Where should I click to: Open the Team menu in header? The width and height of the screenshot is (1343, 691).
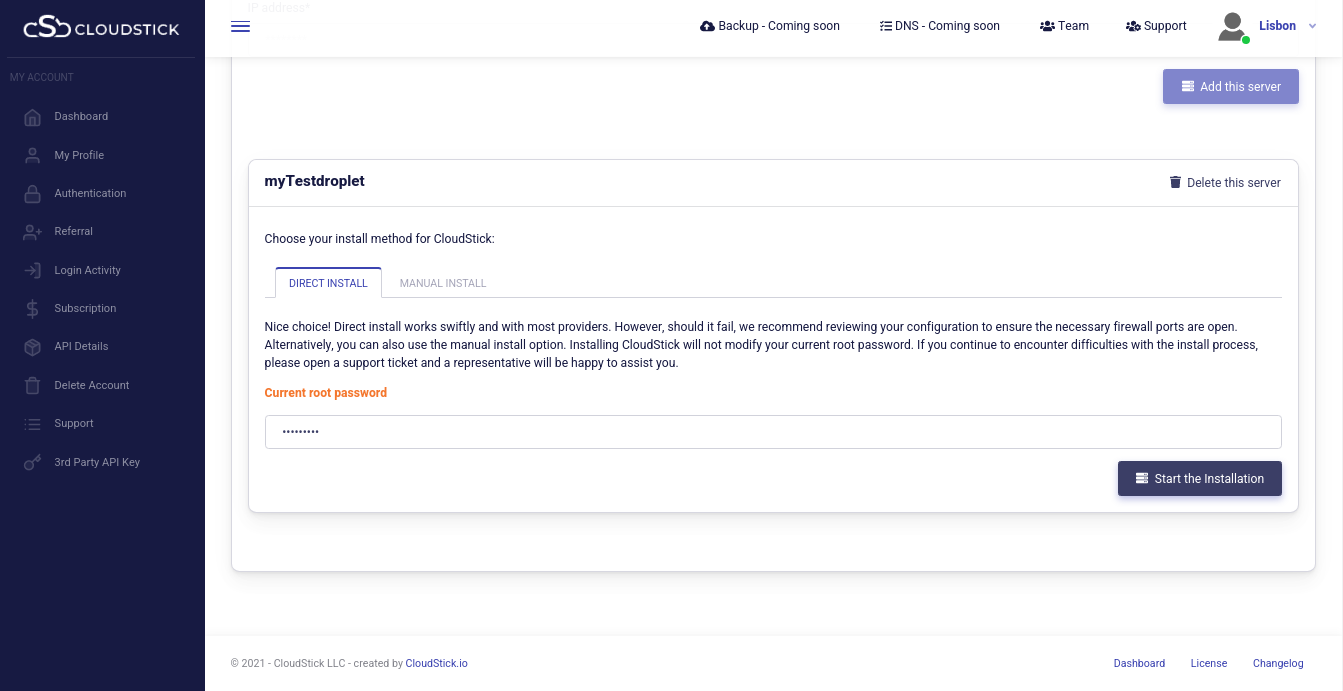(x=1064, y=26)
